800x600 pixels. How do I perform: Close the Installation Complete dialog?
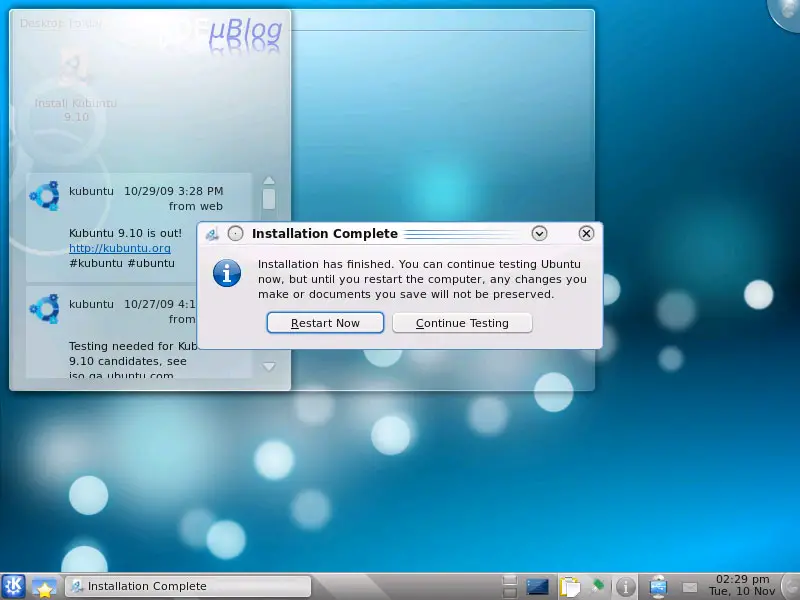586,234
